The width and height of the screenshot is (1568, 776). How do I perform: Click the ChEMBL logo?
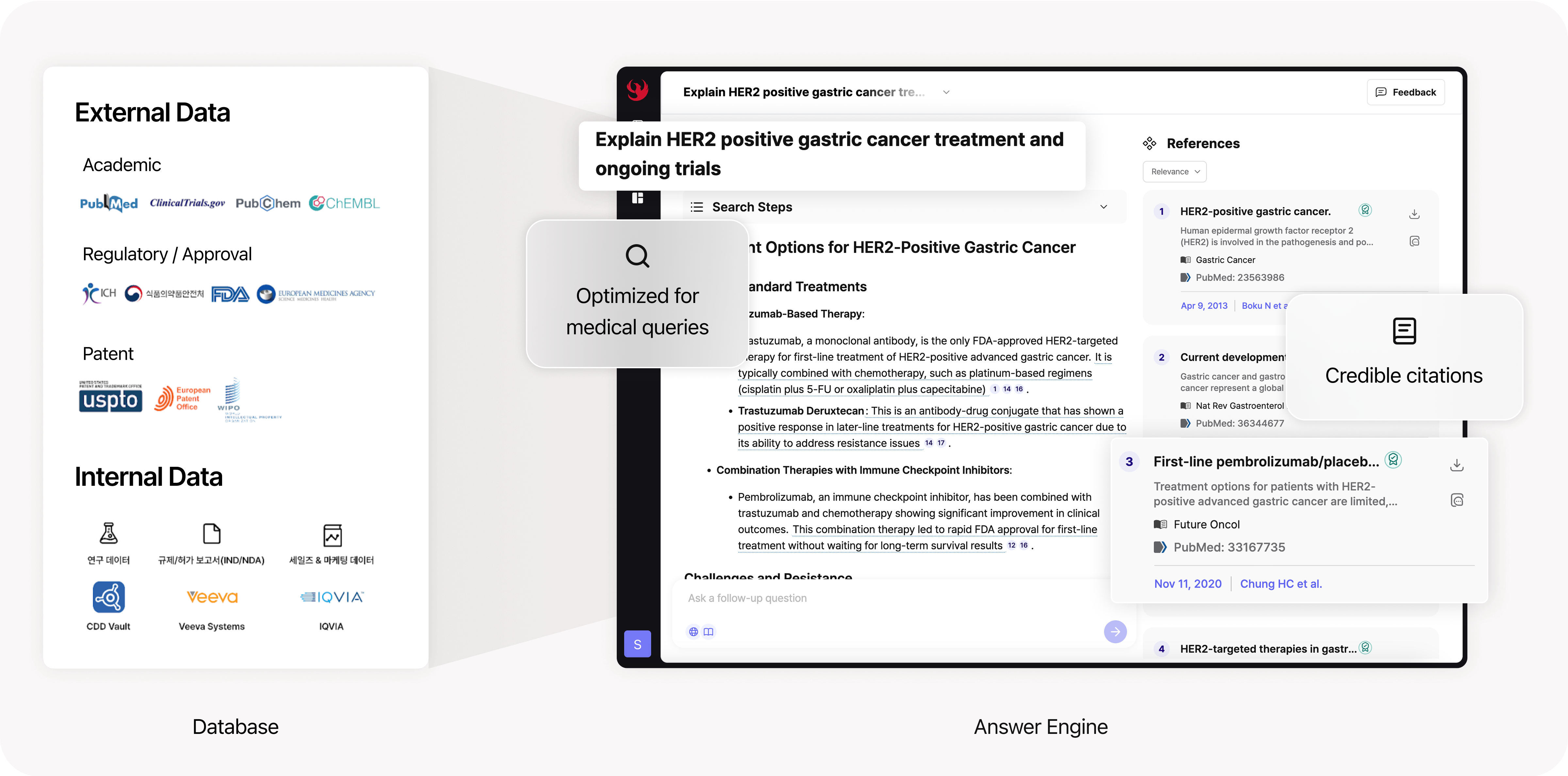(344, 203)
